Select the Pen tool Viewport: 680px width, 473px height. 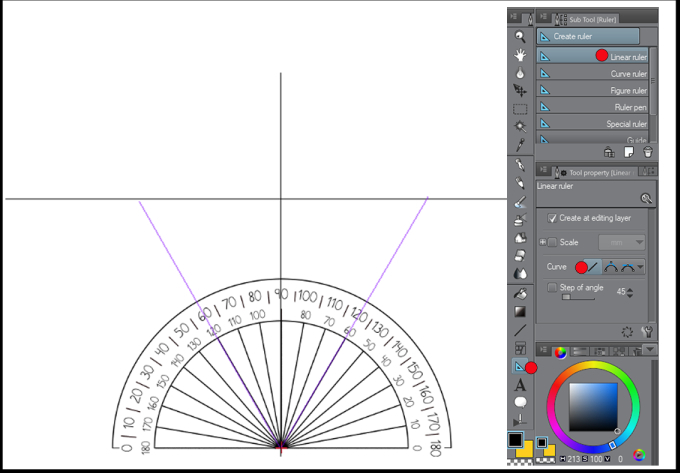click(x=520, y=165)
